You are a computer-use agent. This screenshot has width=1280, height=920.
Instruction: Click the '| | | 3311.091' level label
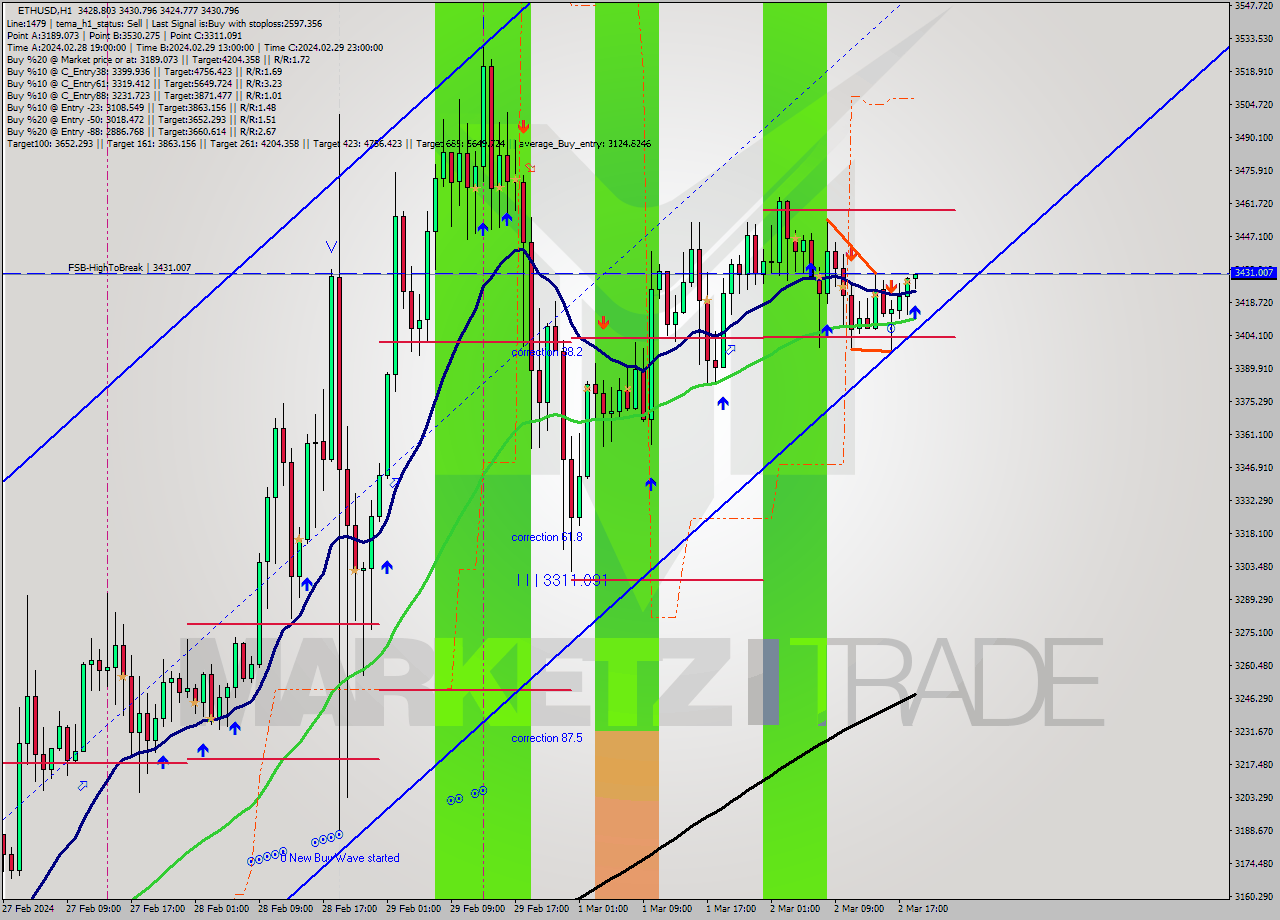tap(562, 579)
